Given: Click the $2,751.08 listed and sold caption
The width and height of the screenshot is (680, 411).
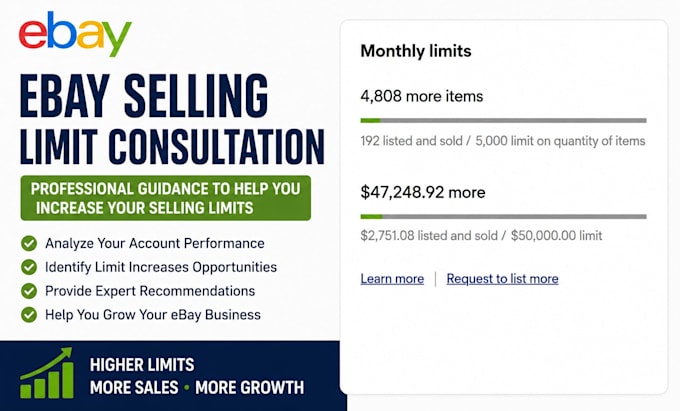Looking at the screenshot, I should [429, 235].
